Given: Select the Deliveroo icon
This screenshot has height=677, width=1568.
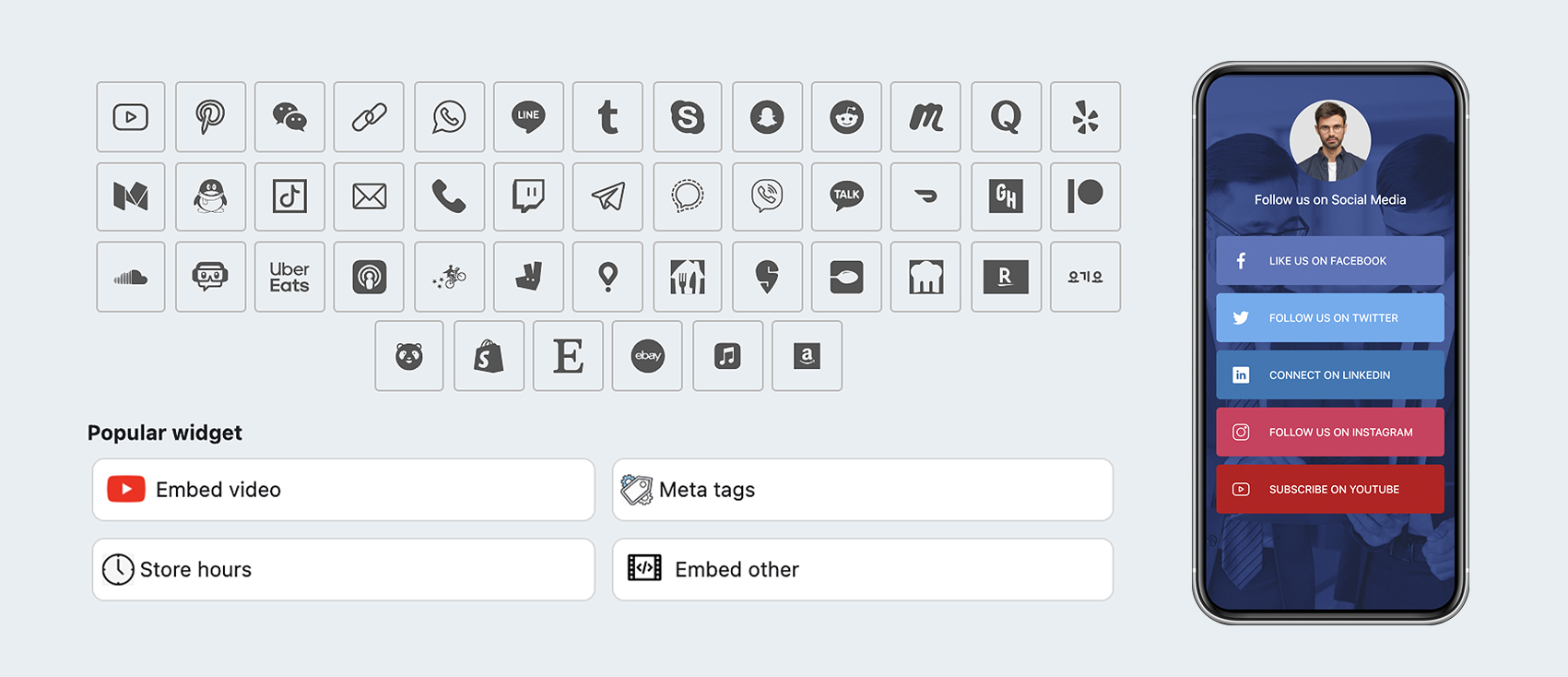Looking at the screenshot, I should point(528,277).
